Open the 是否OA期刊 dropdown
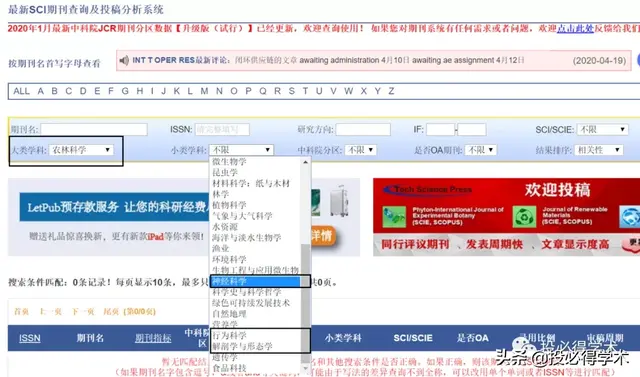Viewport: 640px width, 377px height. (x=480, y=150)
